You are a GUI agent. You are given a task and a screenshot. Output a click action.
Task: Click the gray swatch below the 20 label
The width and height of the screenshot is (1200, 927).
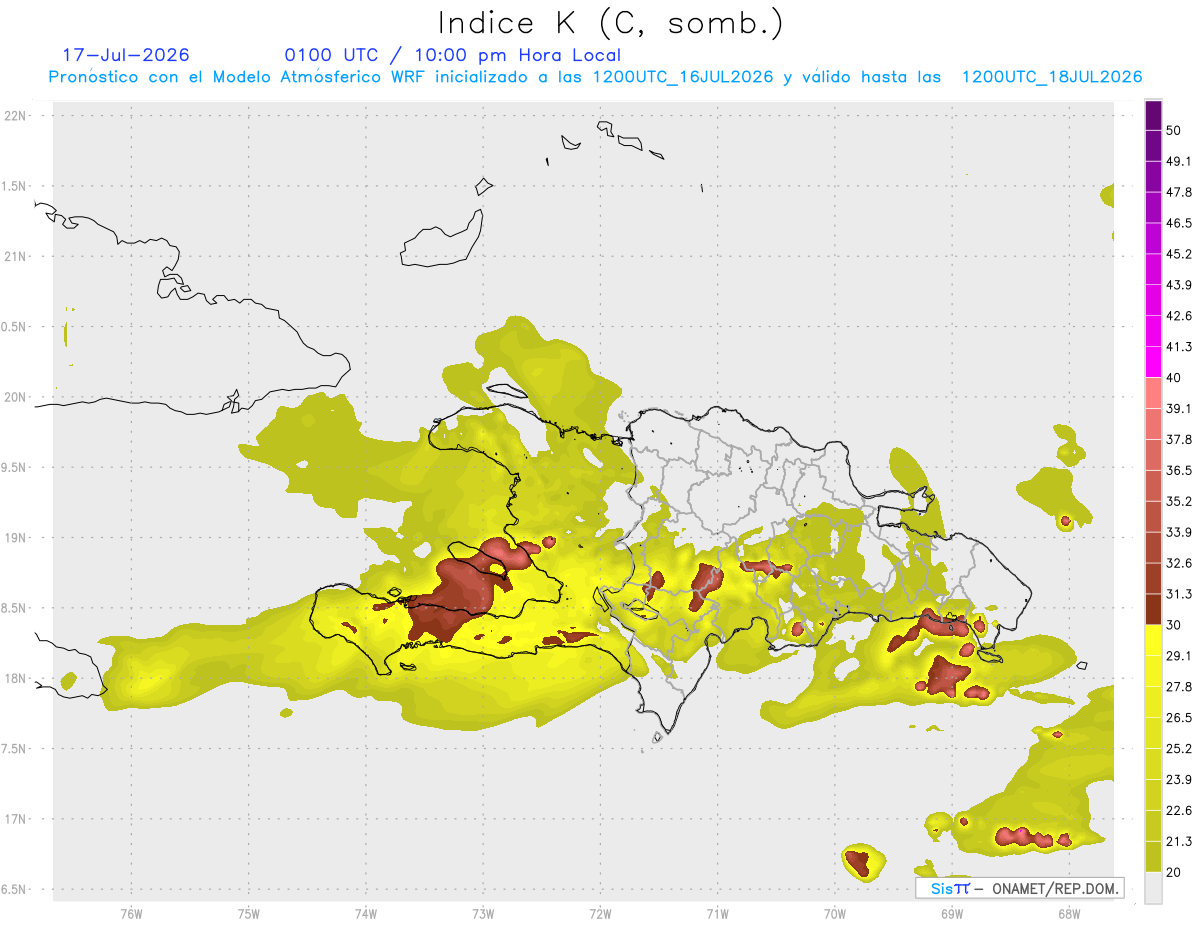tap(1153, 888)
